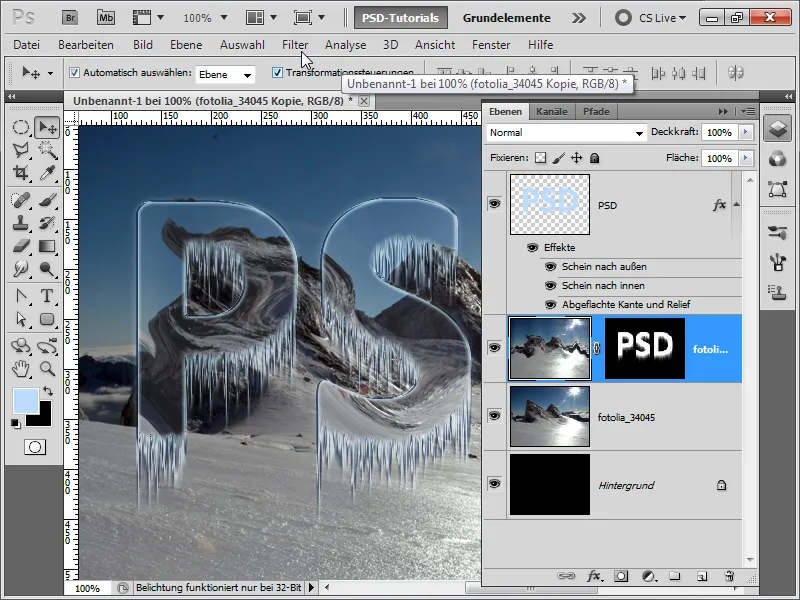Select the Zoom magnifier tool in toolbox

47,368
